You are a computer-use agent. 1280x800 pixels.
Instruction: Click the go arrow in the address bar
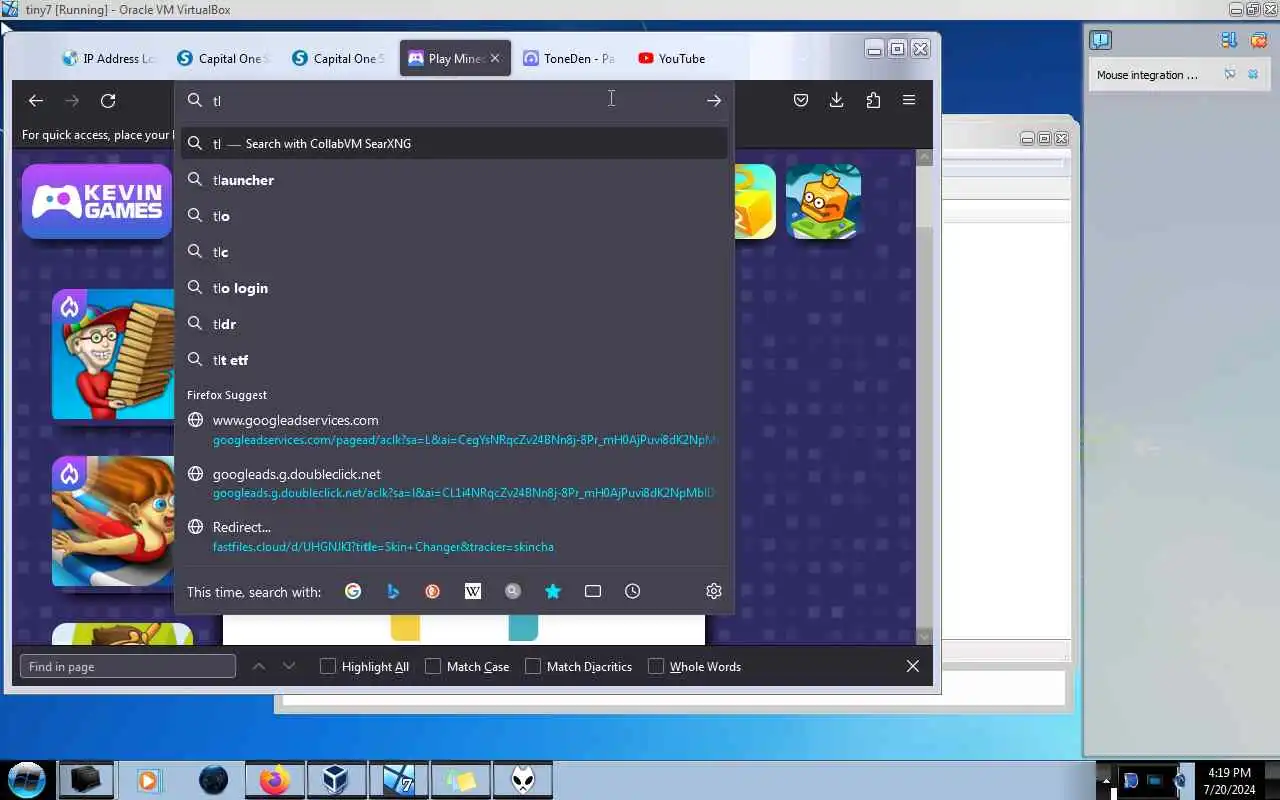tap(714, 100)
